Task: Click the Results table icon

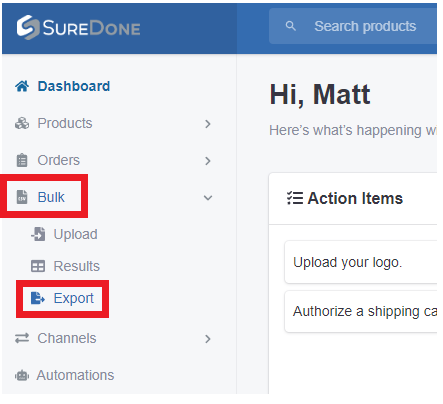Action: [38, 266]
